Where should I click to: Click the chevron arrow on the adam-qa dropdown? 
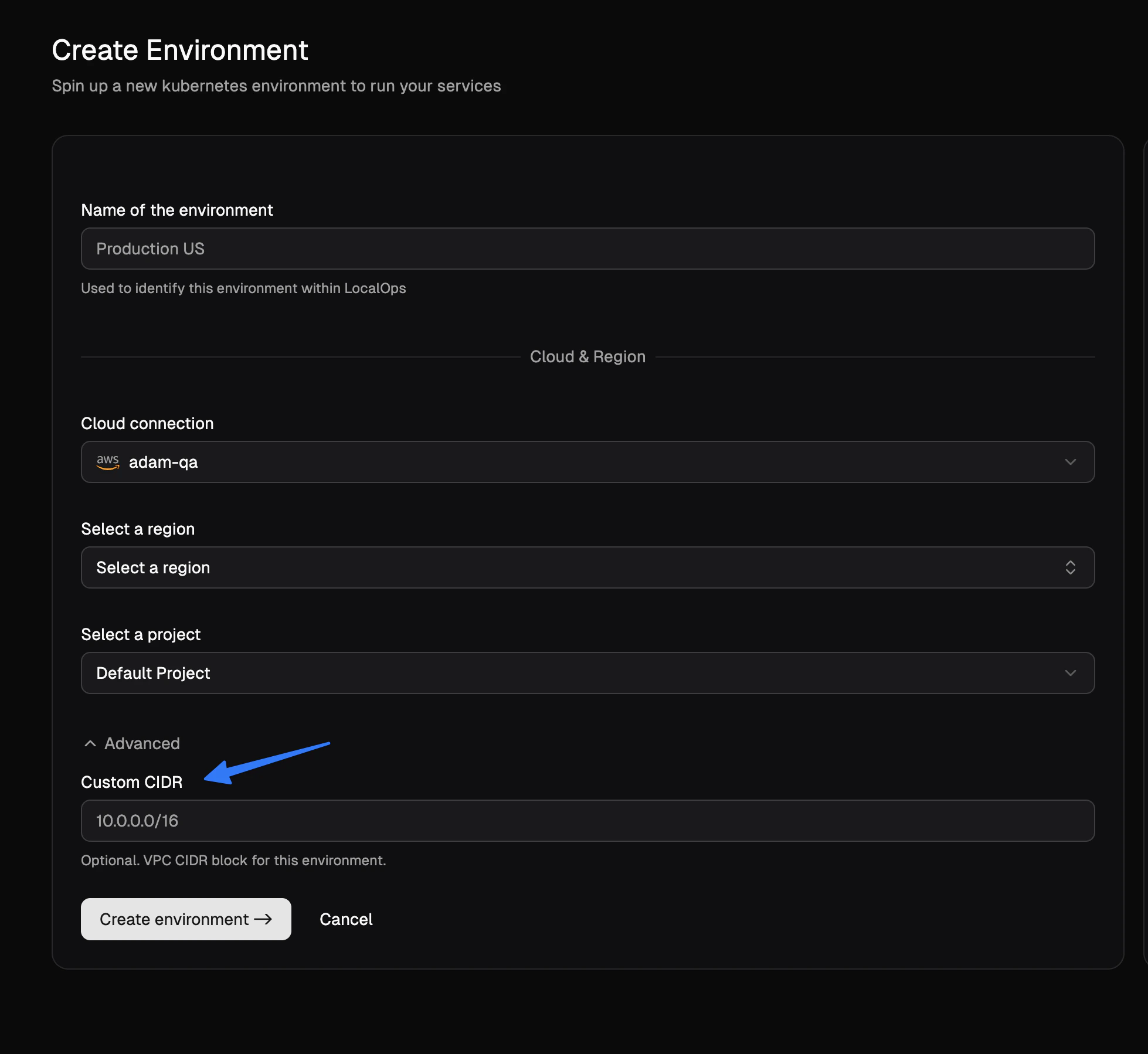1070,462
